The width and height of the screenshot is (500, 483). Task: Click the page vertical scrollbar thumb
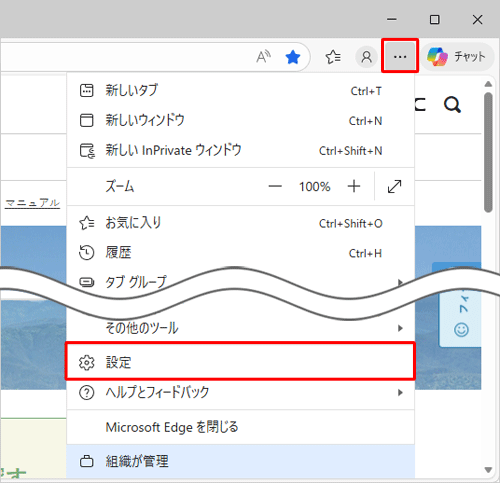coord(488,152)
